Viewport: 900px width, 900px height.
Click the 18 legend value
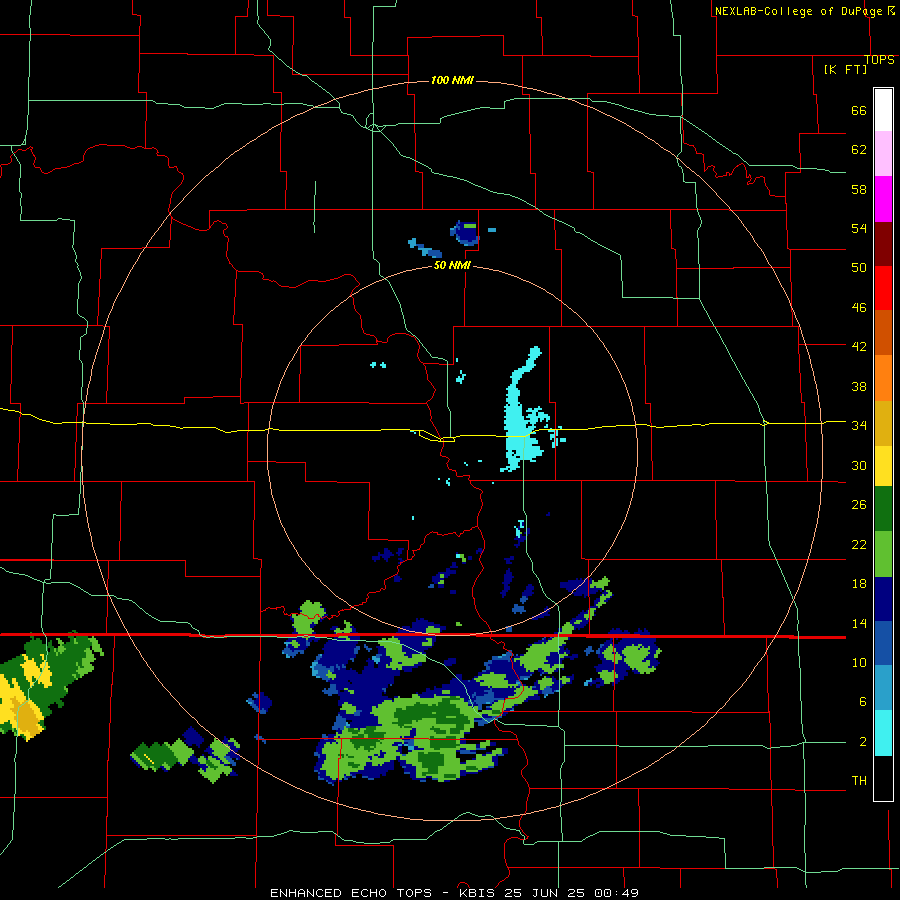click(x=859, y=584)
